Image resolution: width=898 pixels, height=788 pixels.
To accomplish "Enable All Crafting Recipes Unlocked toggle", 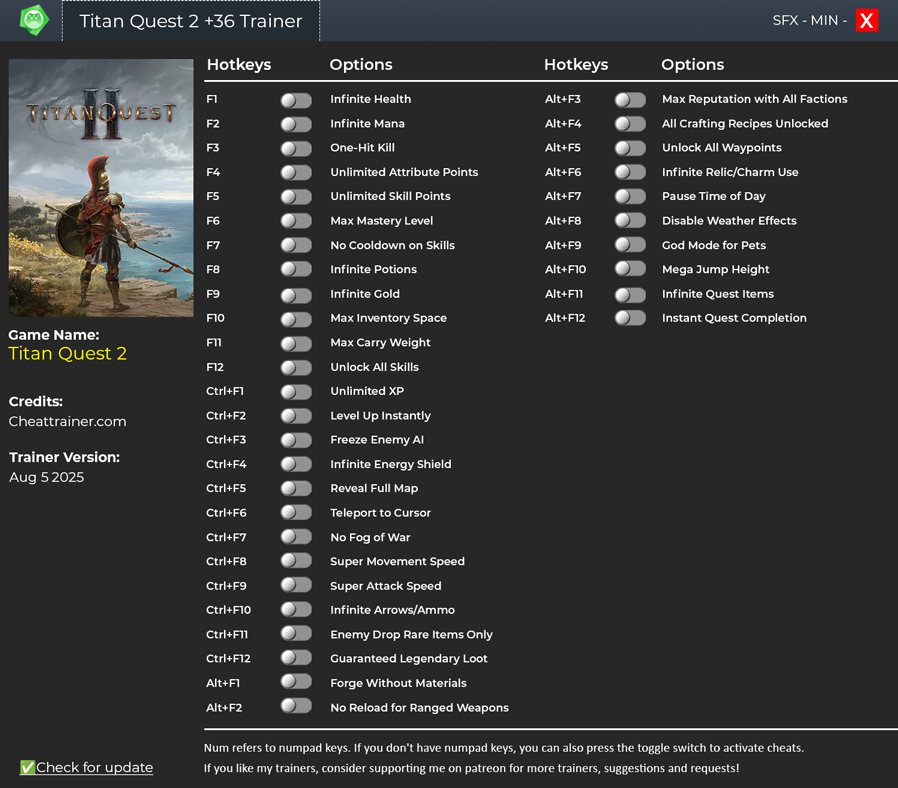I will pos(630,124).
